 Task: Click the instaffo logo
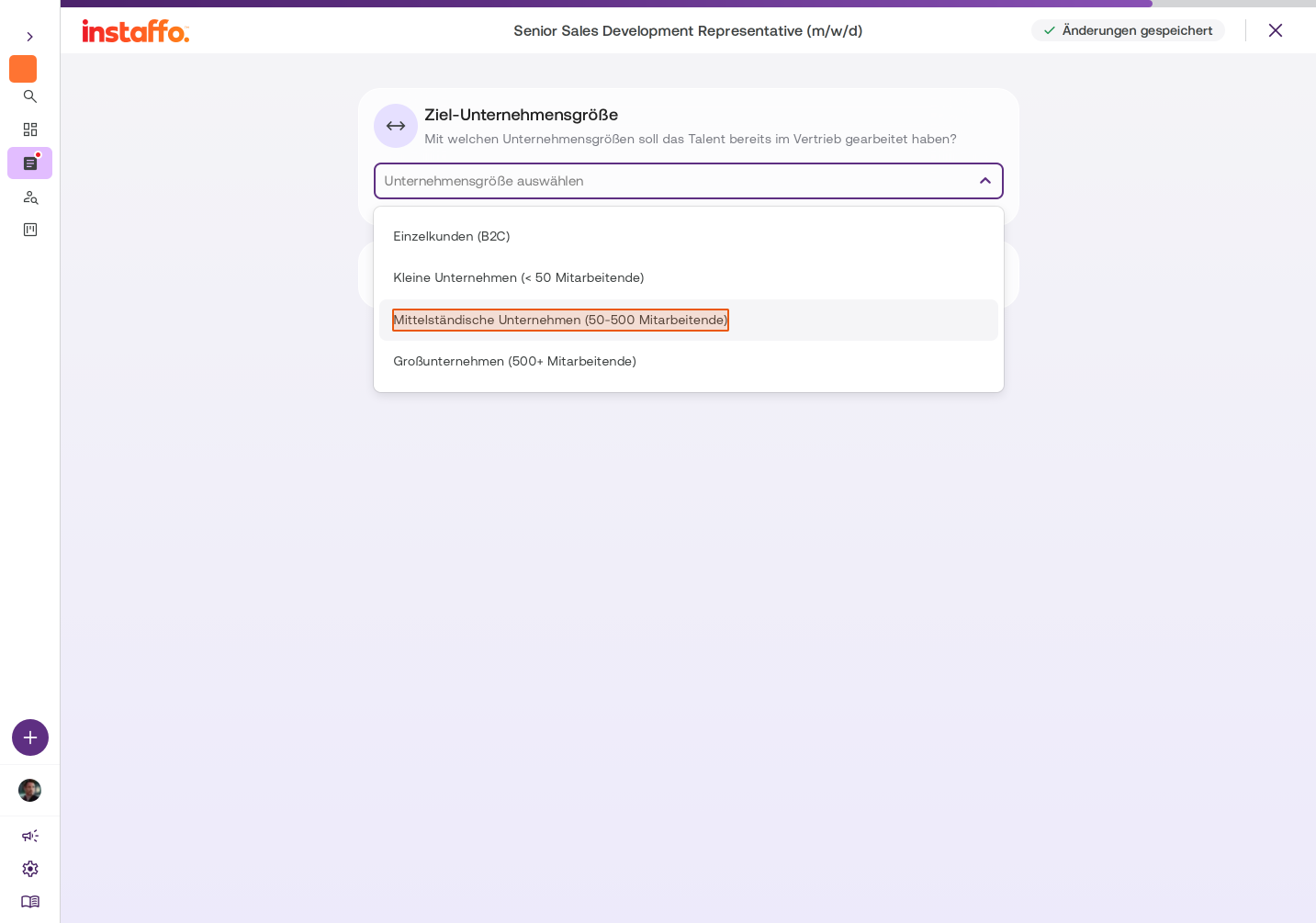pos(136,31)
